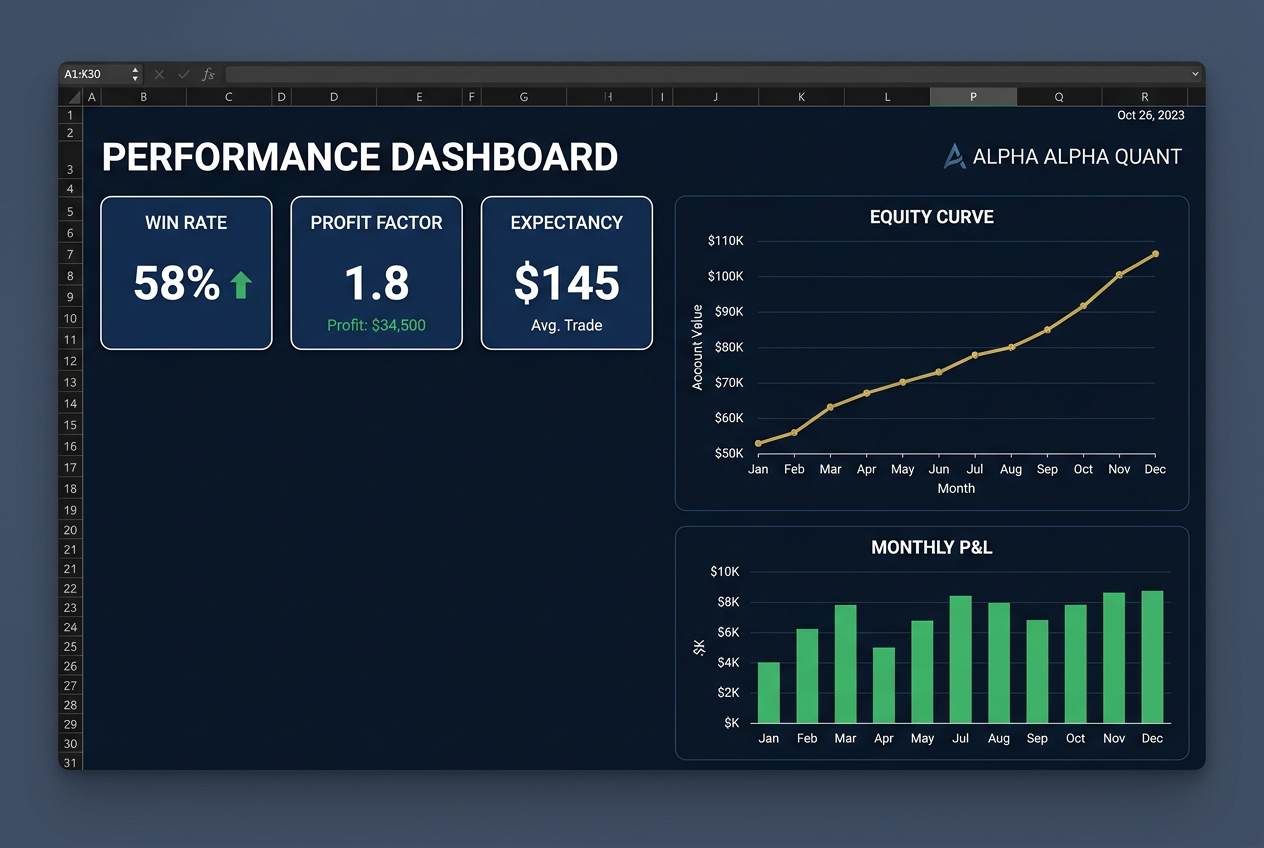Click the EQUITY CURVE chart title
1264x848 pixels.
pos(932,217)
